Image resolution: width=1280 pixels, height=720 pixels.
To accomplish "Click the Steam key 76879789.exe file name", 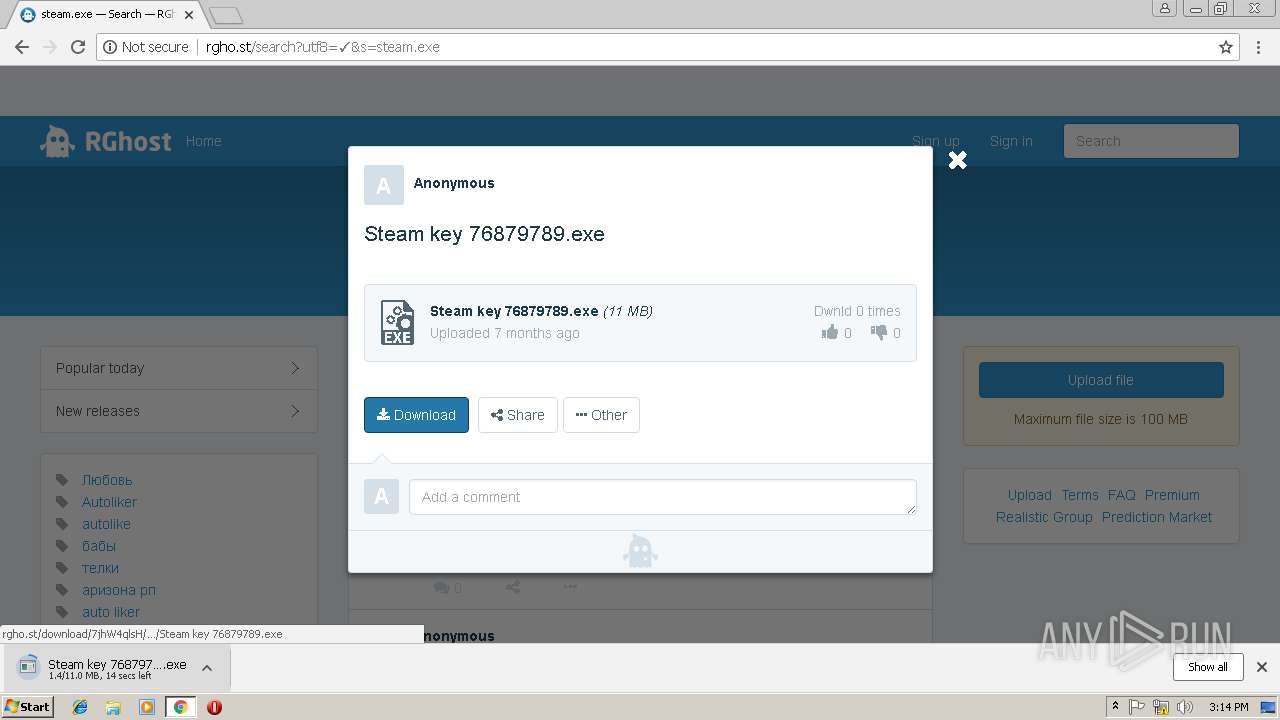I will (514, 311).
